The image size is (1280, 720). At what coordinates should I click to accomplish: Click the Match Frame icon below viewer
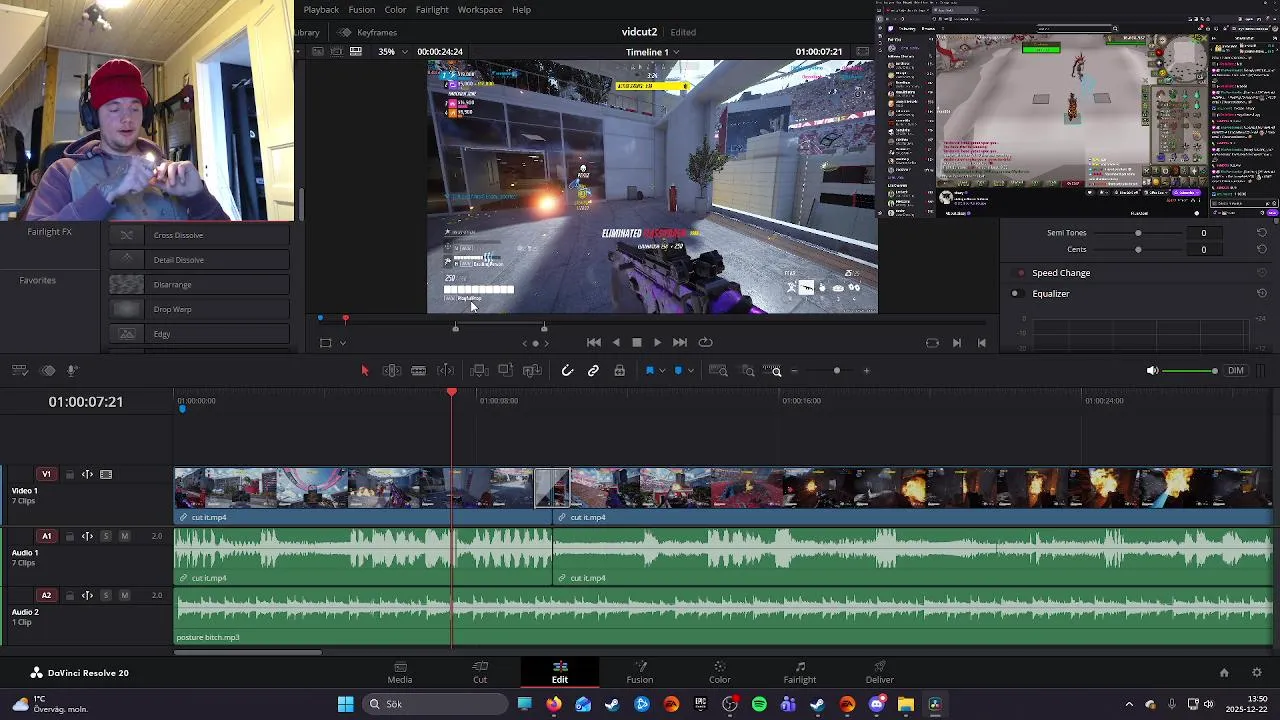point(932,343)
